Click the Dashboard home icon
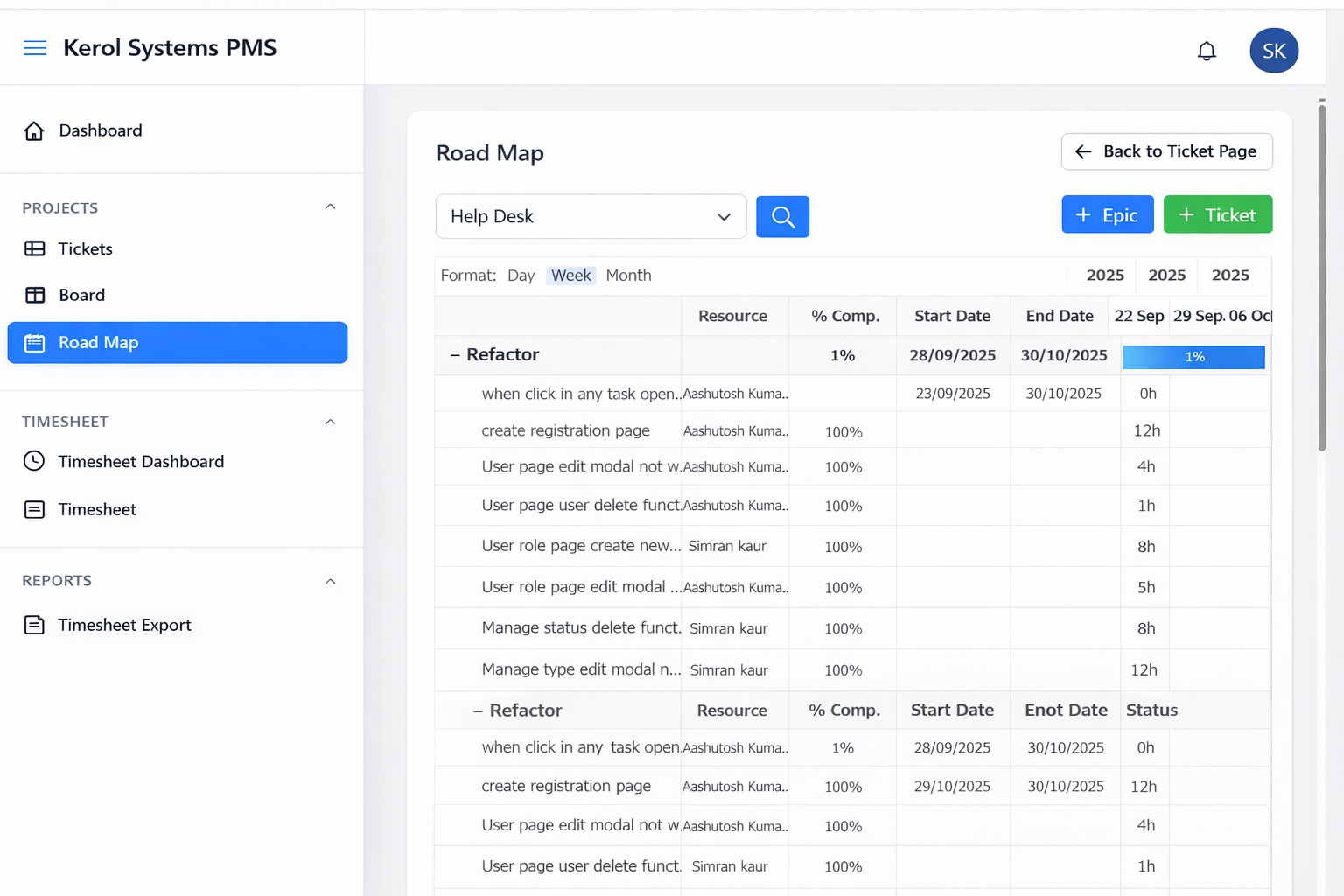Viewport: 1344px width, 896px height. (x=34, y=131)
